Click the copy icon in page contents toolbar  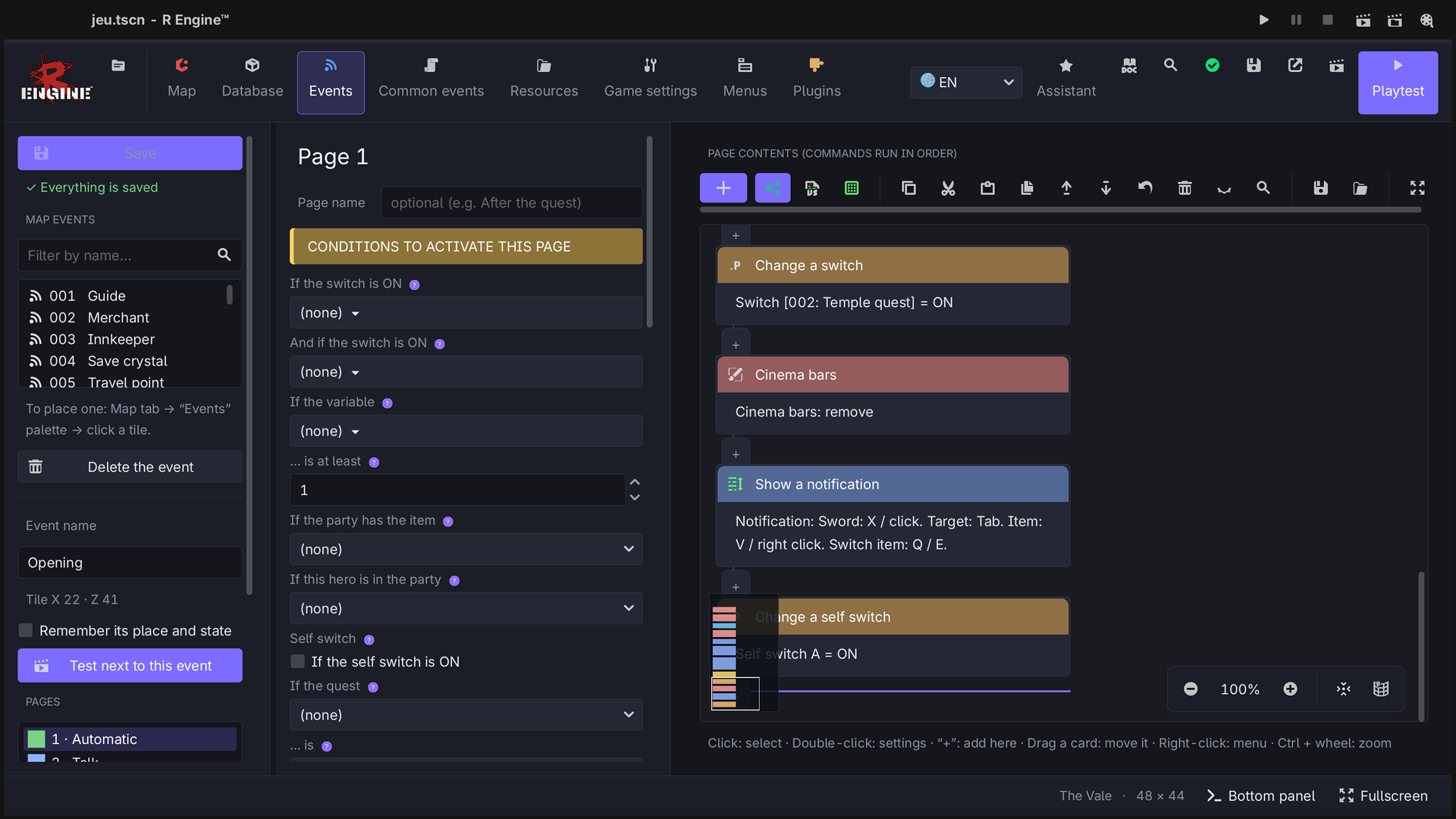(x=908, y=188)
